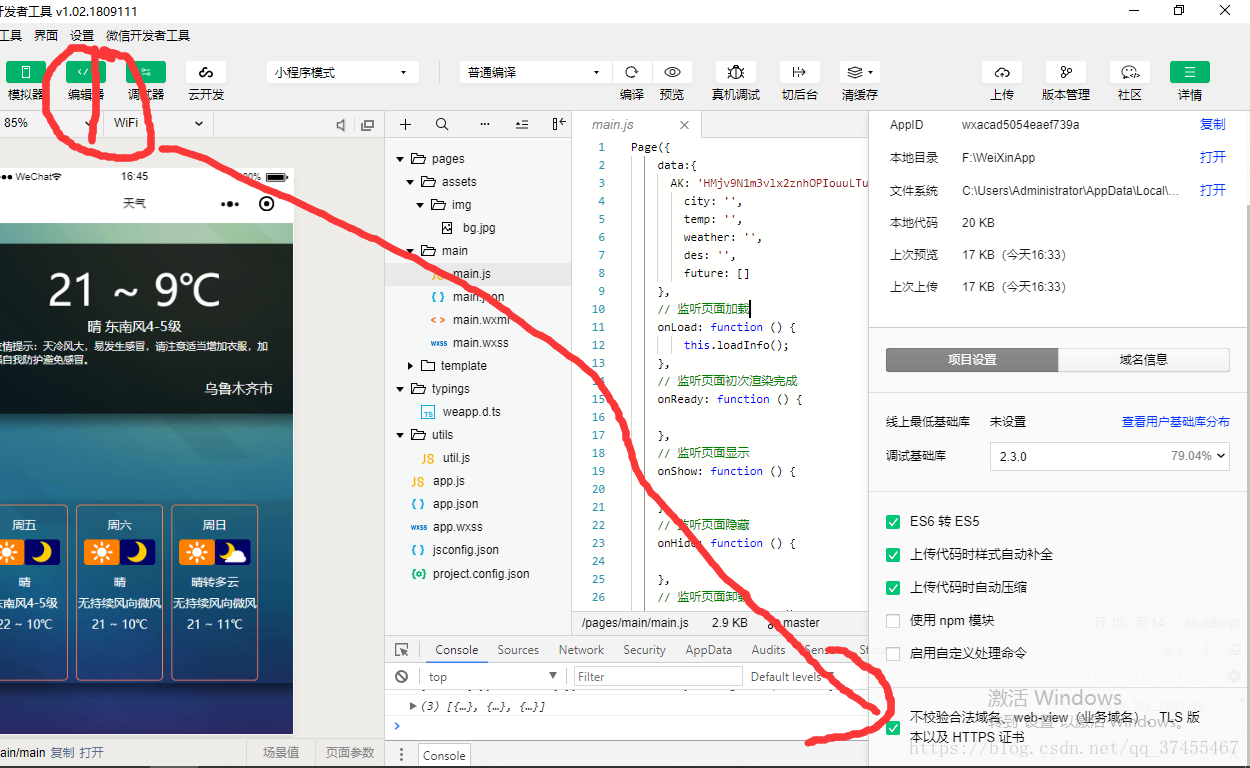Expand the (3) array console output
The height and width of the screenshot is (768, 1250).
tap(414, 706)
